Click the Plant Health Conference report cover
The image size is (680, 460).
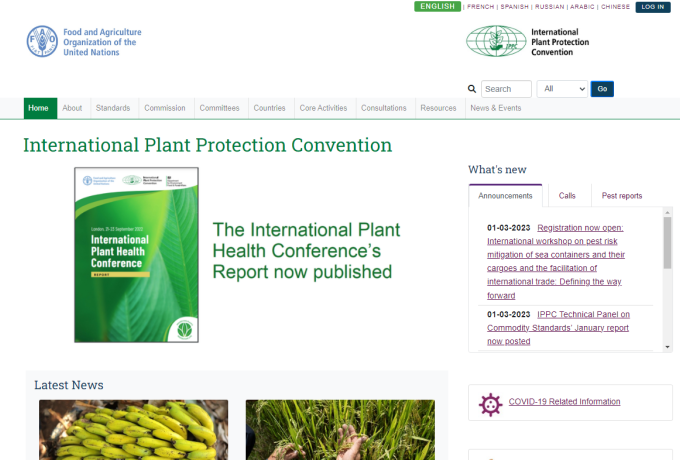pyautogui.click(x=136, y=255)
